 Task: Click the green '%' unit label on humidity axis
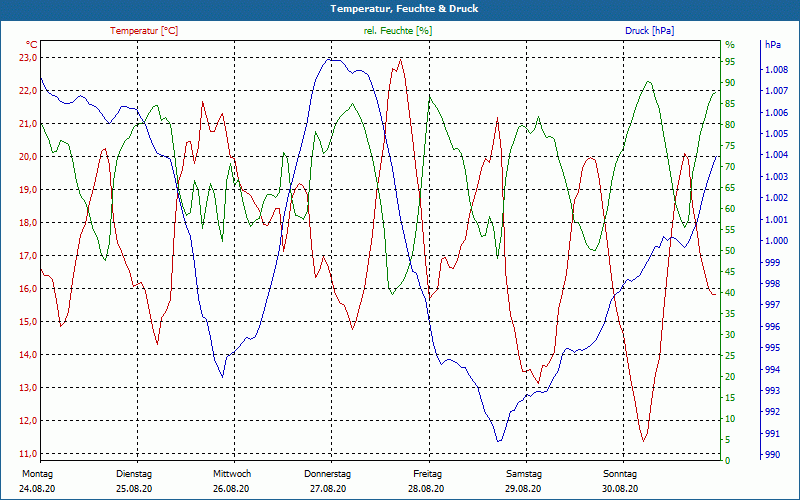coord(730,45)
